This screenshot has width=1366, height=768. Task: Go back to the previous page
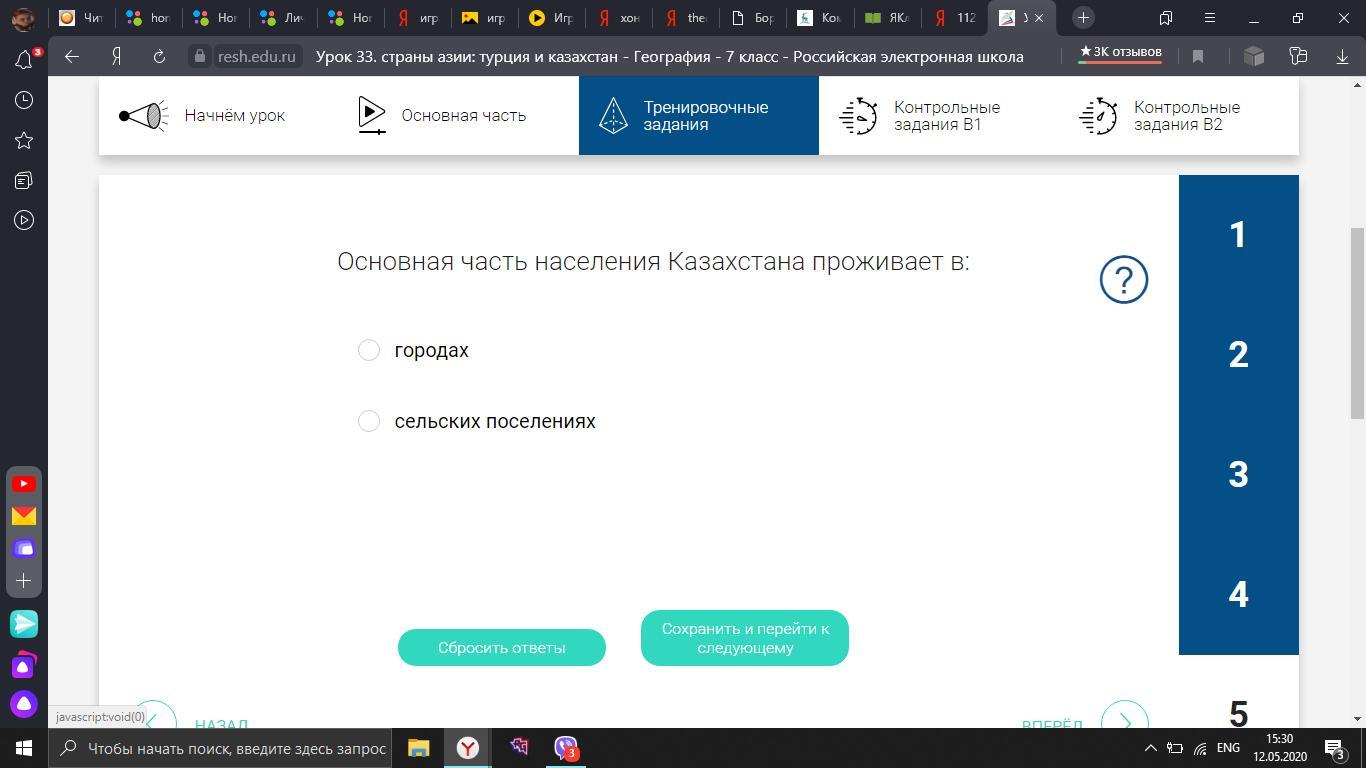coord(72,57)
